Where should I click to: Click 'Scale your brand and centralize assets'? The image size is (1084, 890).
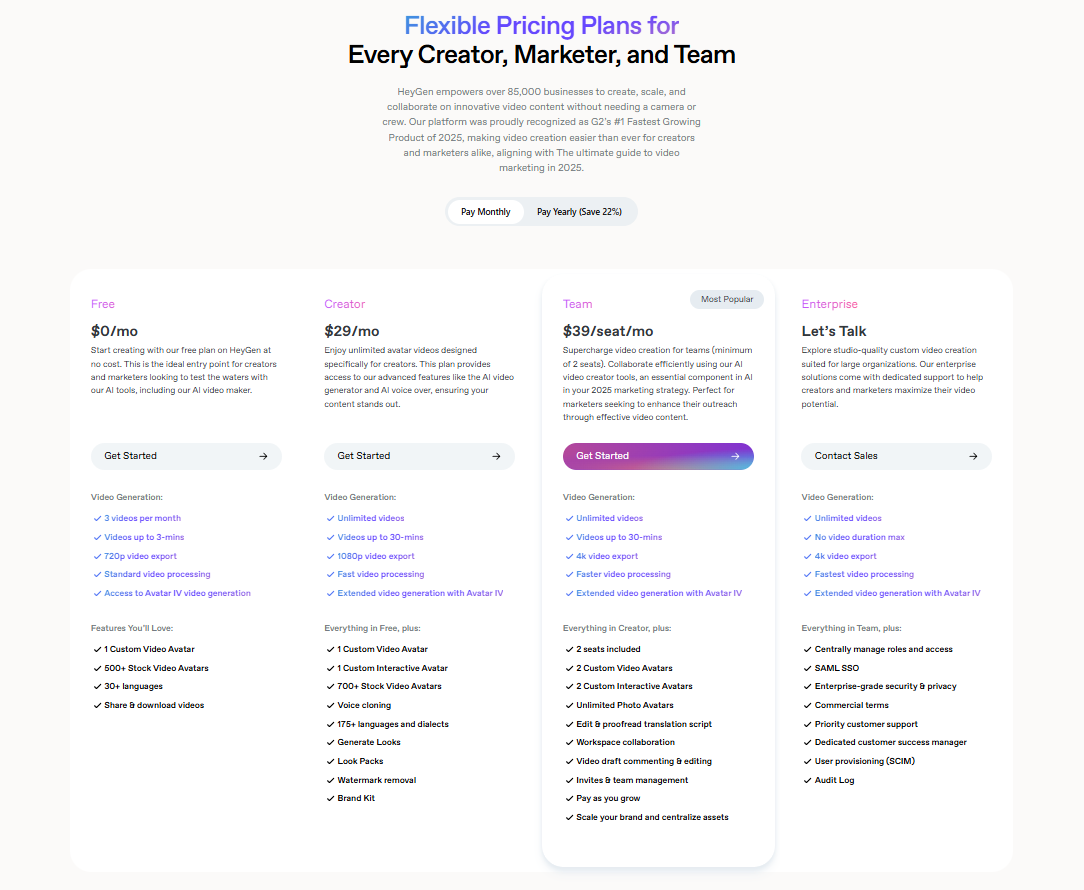click(652, 817)
